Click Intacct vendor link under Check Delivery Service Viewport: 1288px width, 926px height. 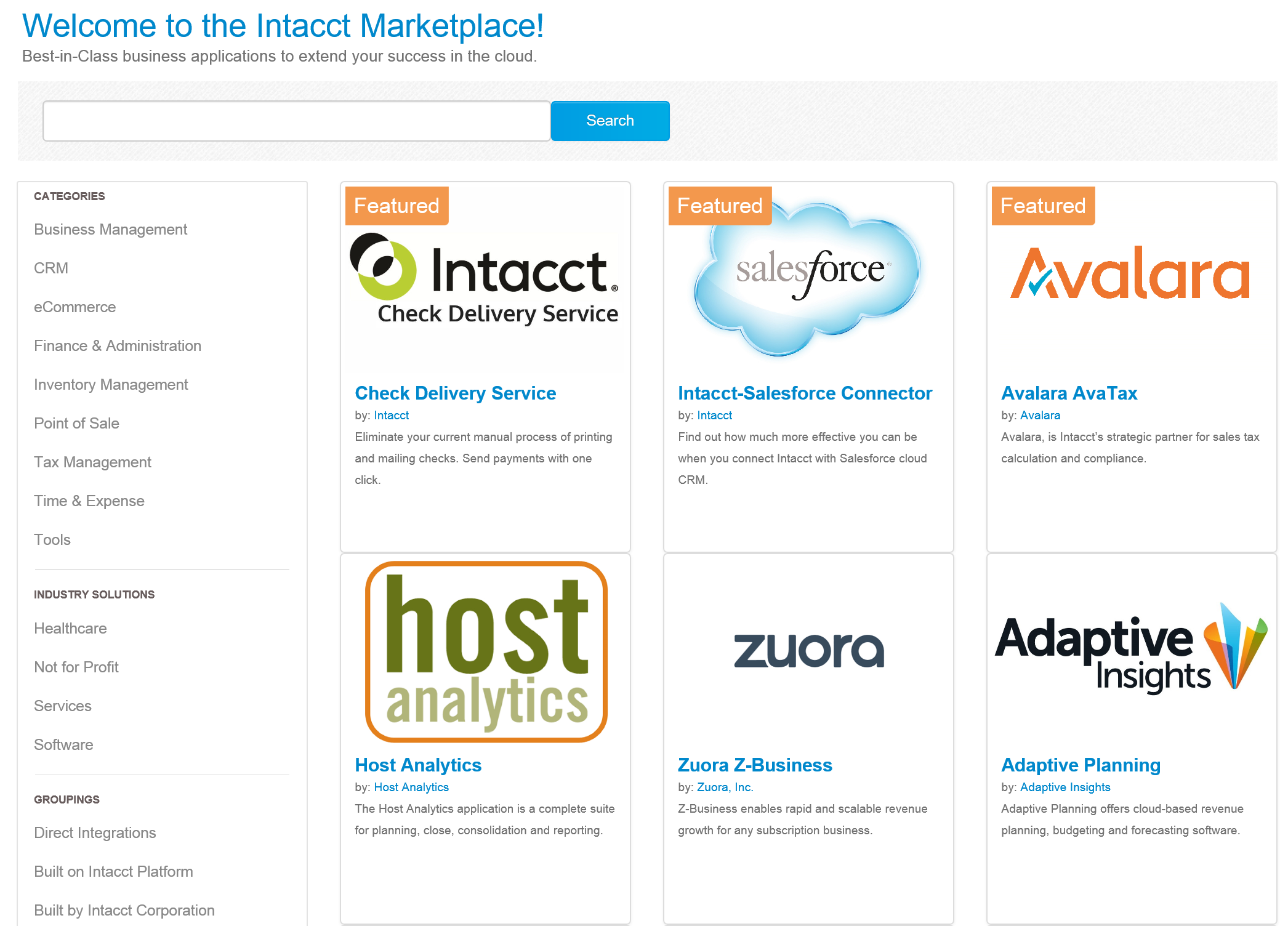coord(391,415)
